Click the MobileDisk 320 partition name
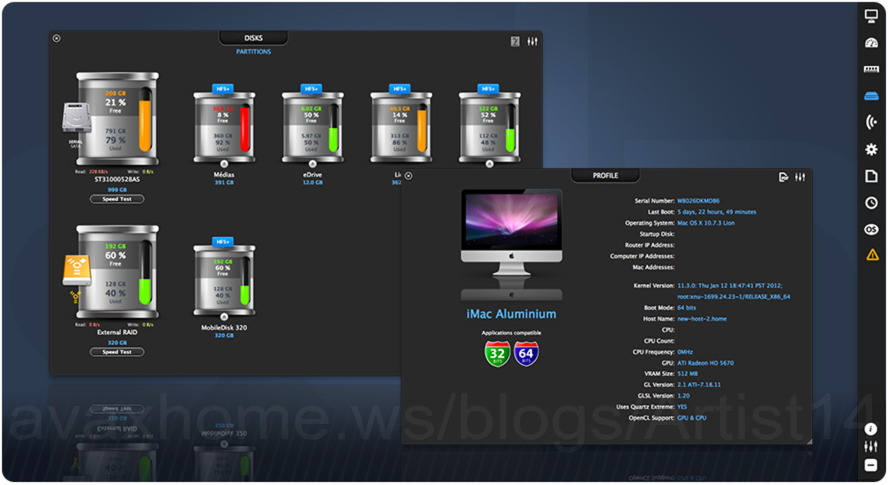889x485 pixels. (x=224, y=328)
